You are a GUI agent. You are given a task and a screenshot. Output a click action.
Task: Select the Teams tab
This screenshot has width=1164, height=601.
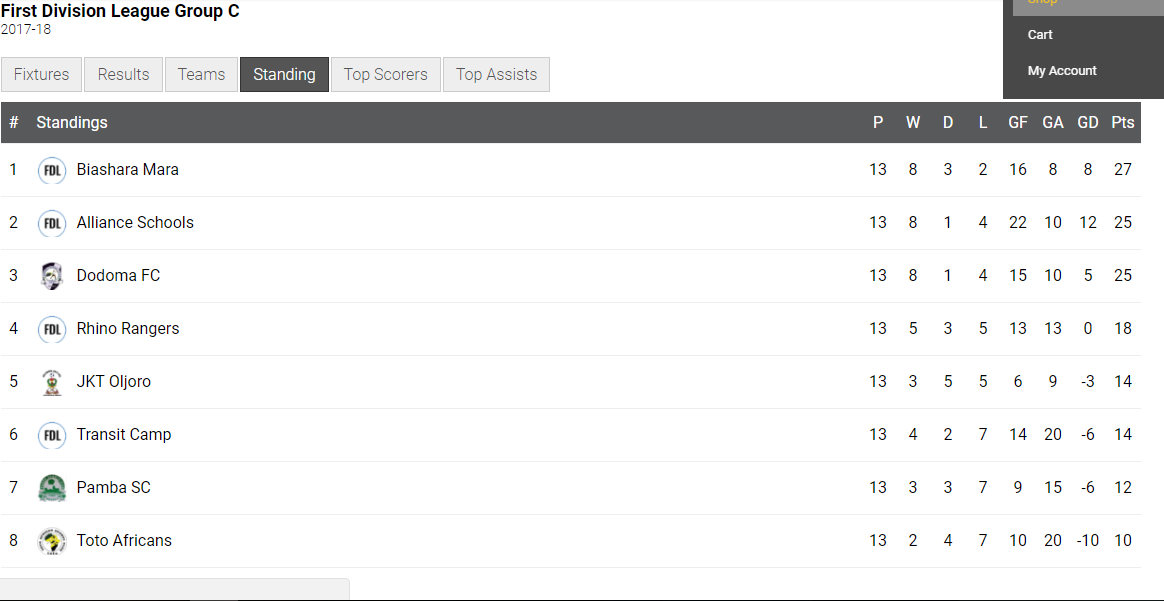coord(202,75)
